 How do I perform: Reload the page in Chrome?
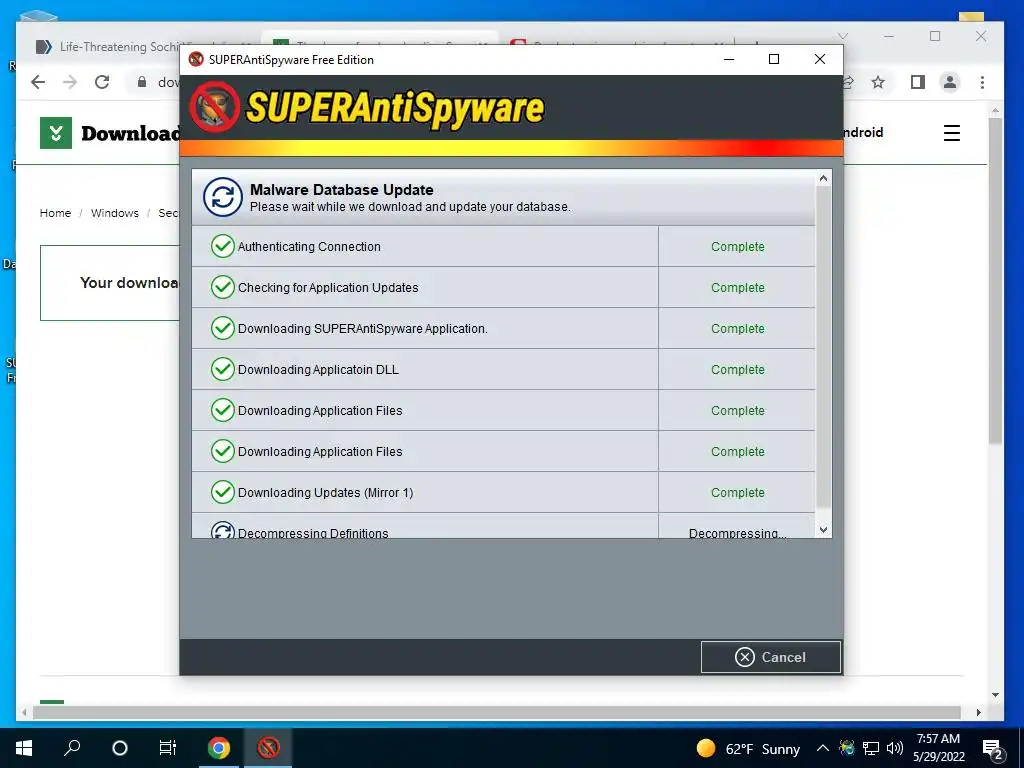pos(102,82)
